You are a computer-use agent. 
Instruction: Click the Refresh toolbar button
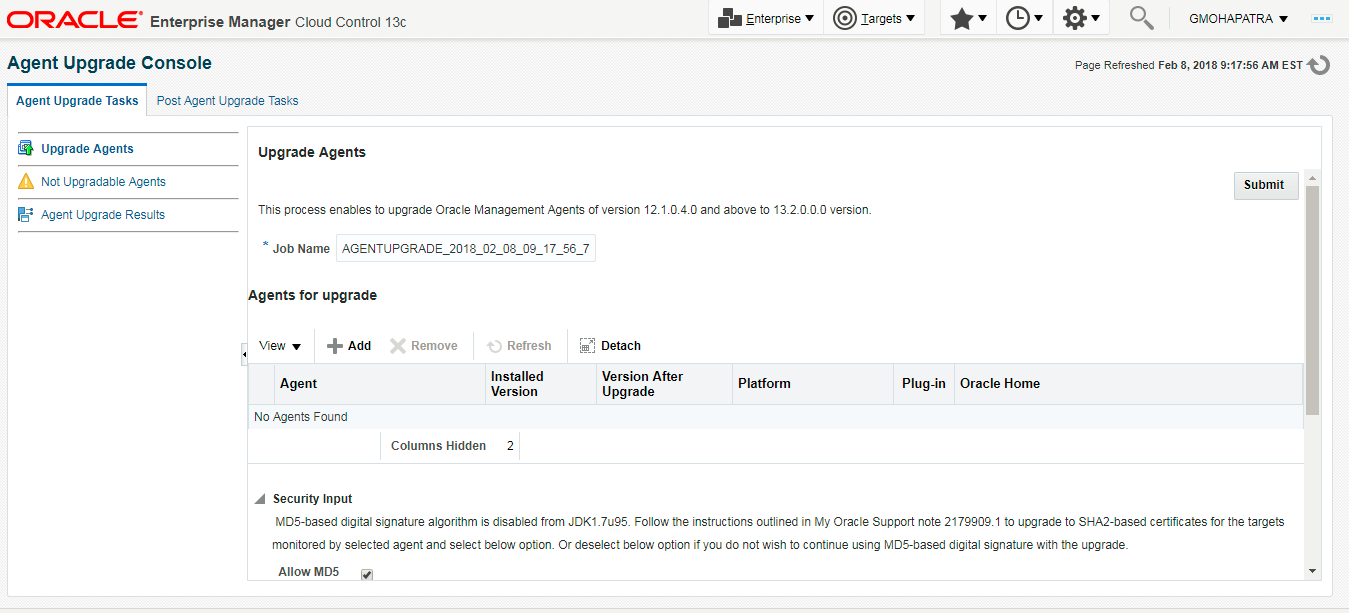coord(519,346)
